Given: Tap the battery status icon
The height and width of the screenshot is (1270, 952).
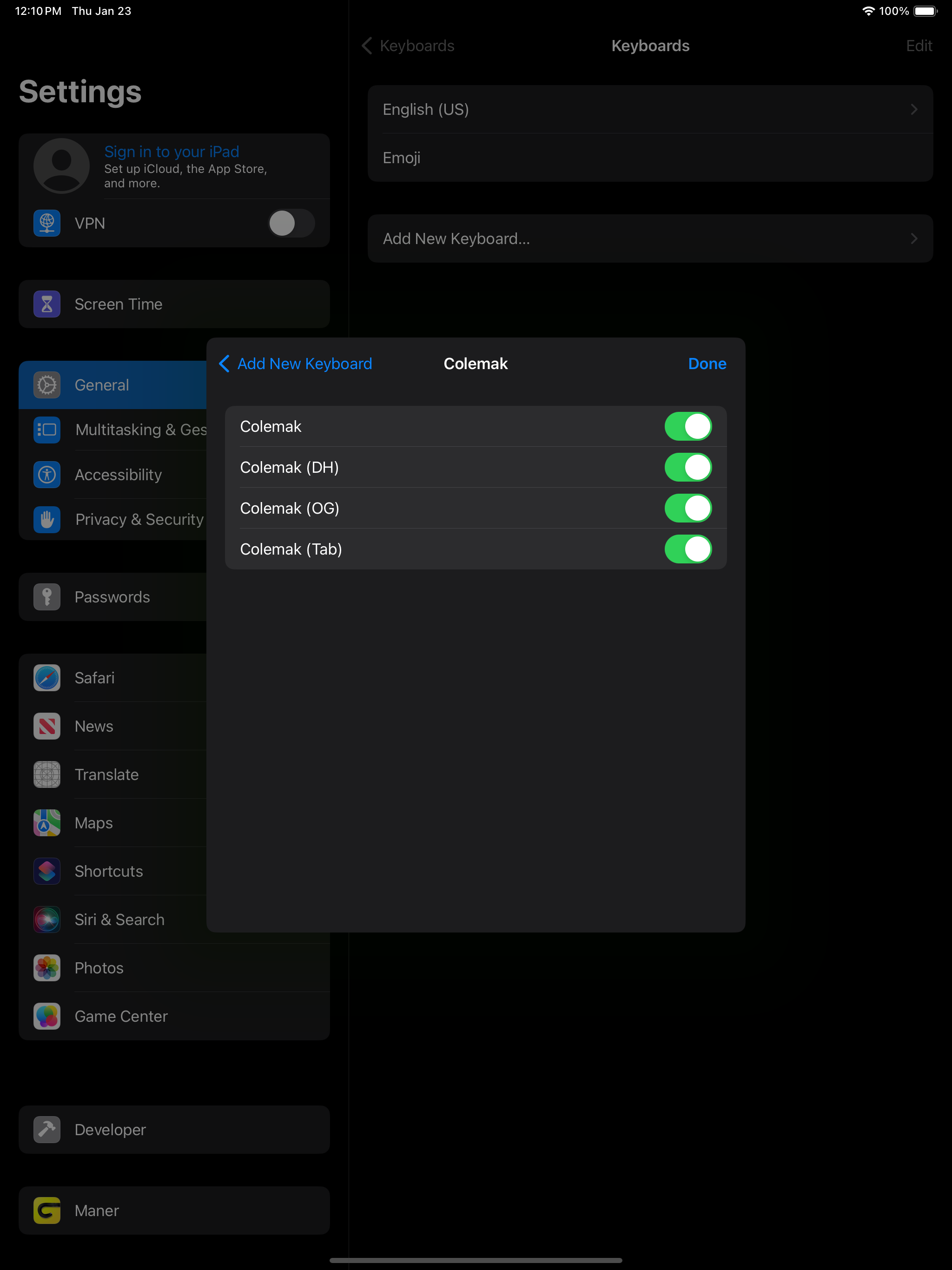Looking at the screenshot, I should [x=925, y=11].
